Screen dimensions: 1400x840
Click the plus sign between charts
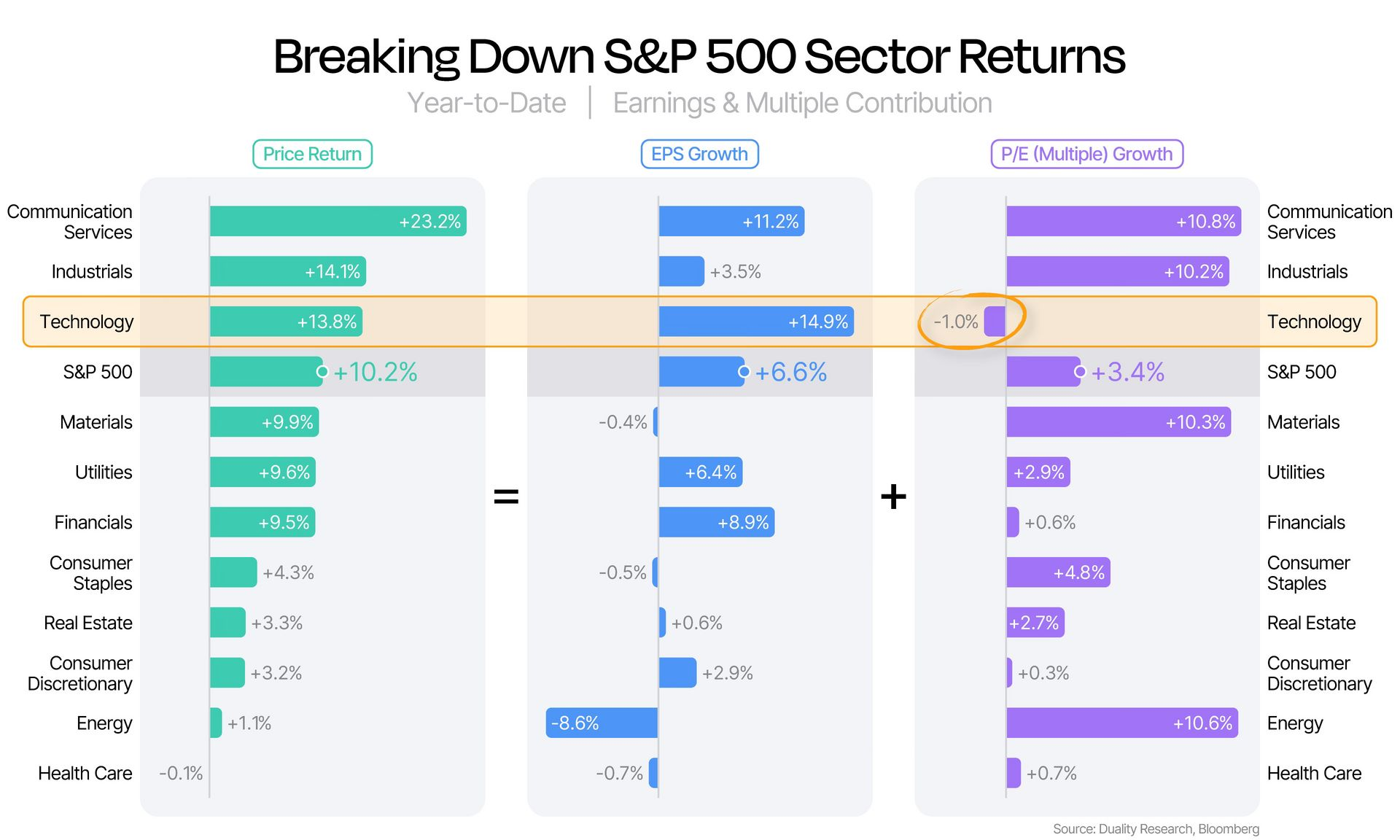coord(893,497)
